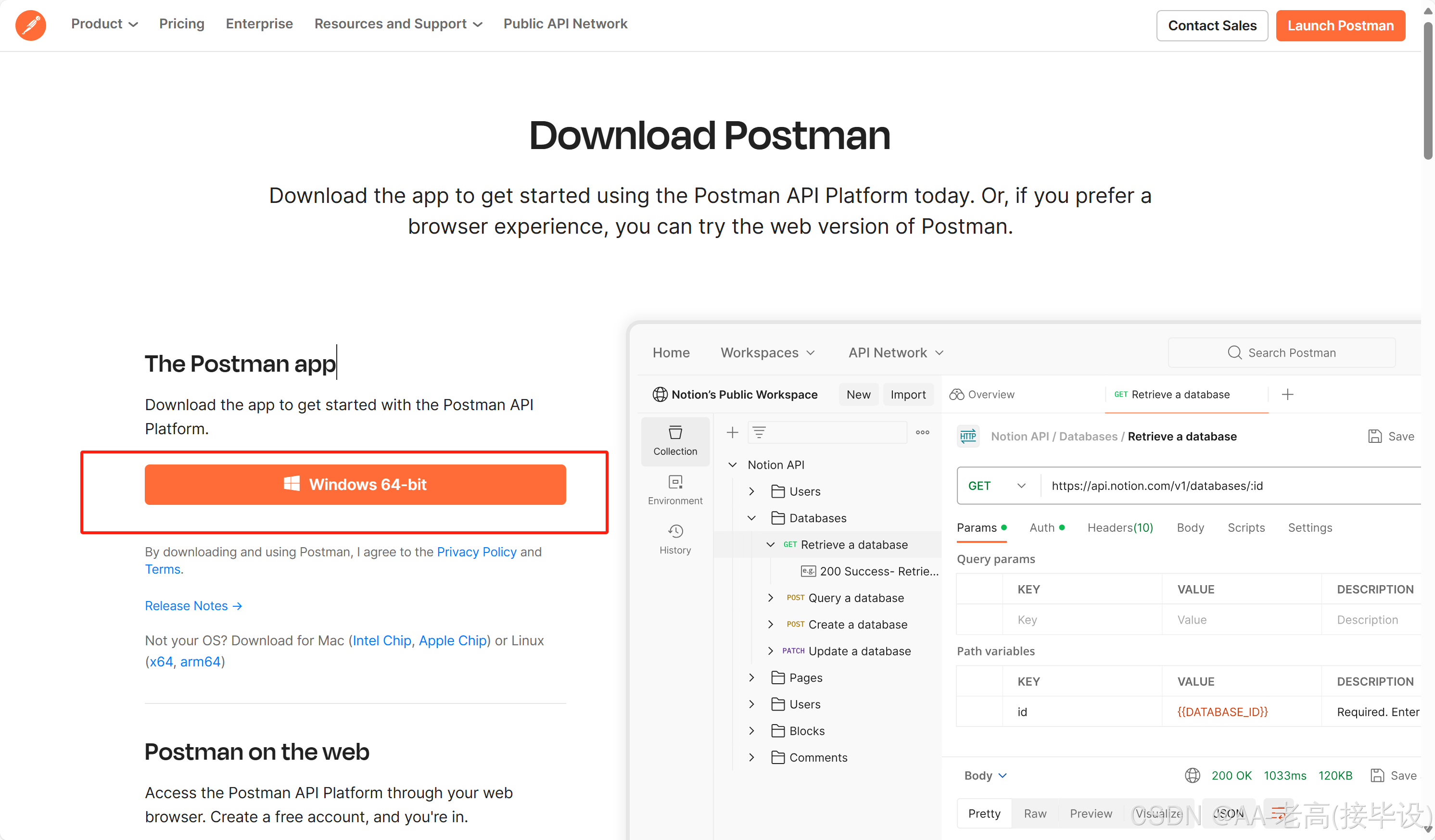Click the magnifier in Search Postman
The image size is (1435, 840).
(x=1234, y=352)
